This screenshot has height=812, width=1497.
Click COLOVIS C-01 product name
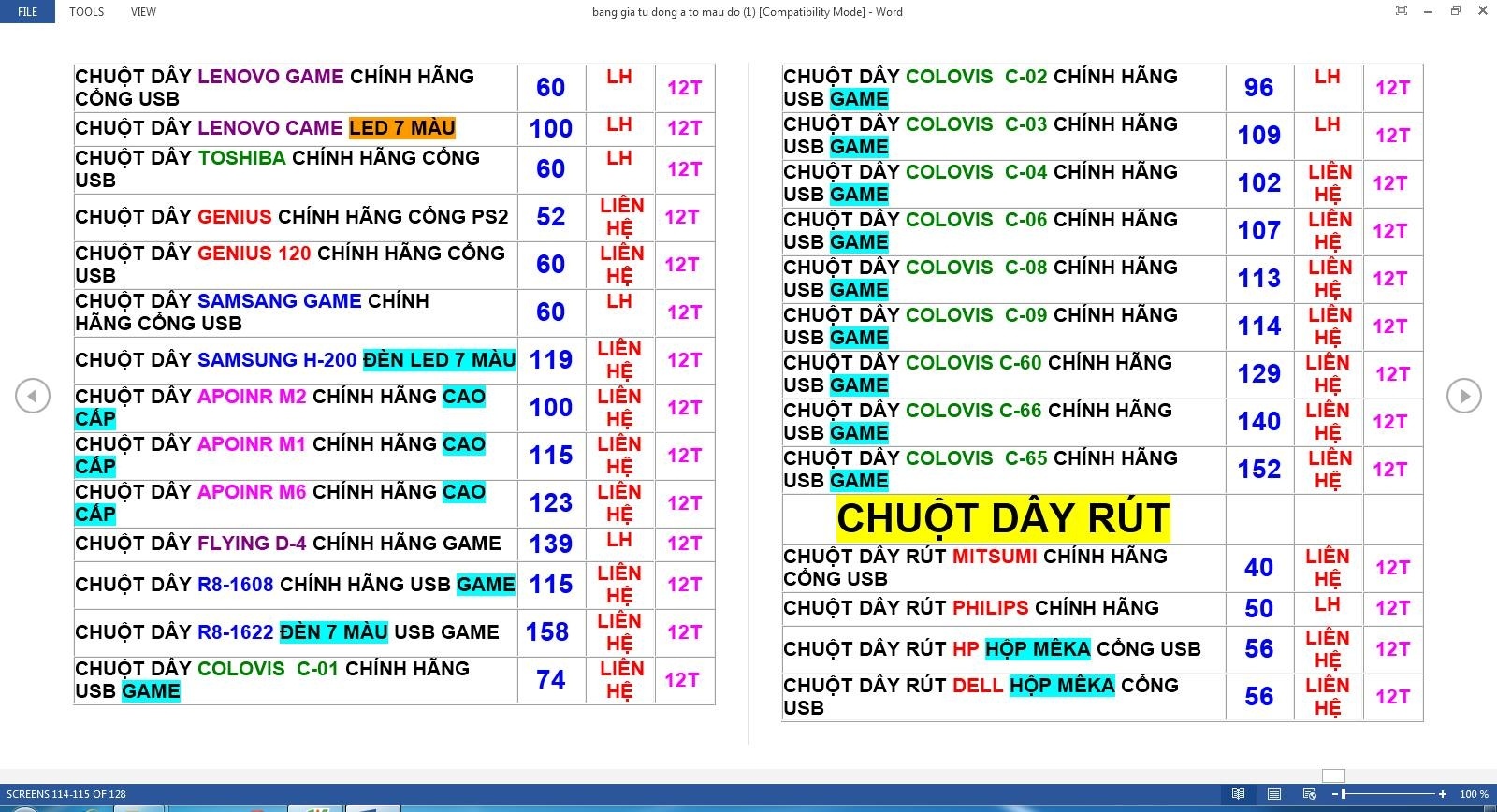268,669
